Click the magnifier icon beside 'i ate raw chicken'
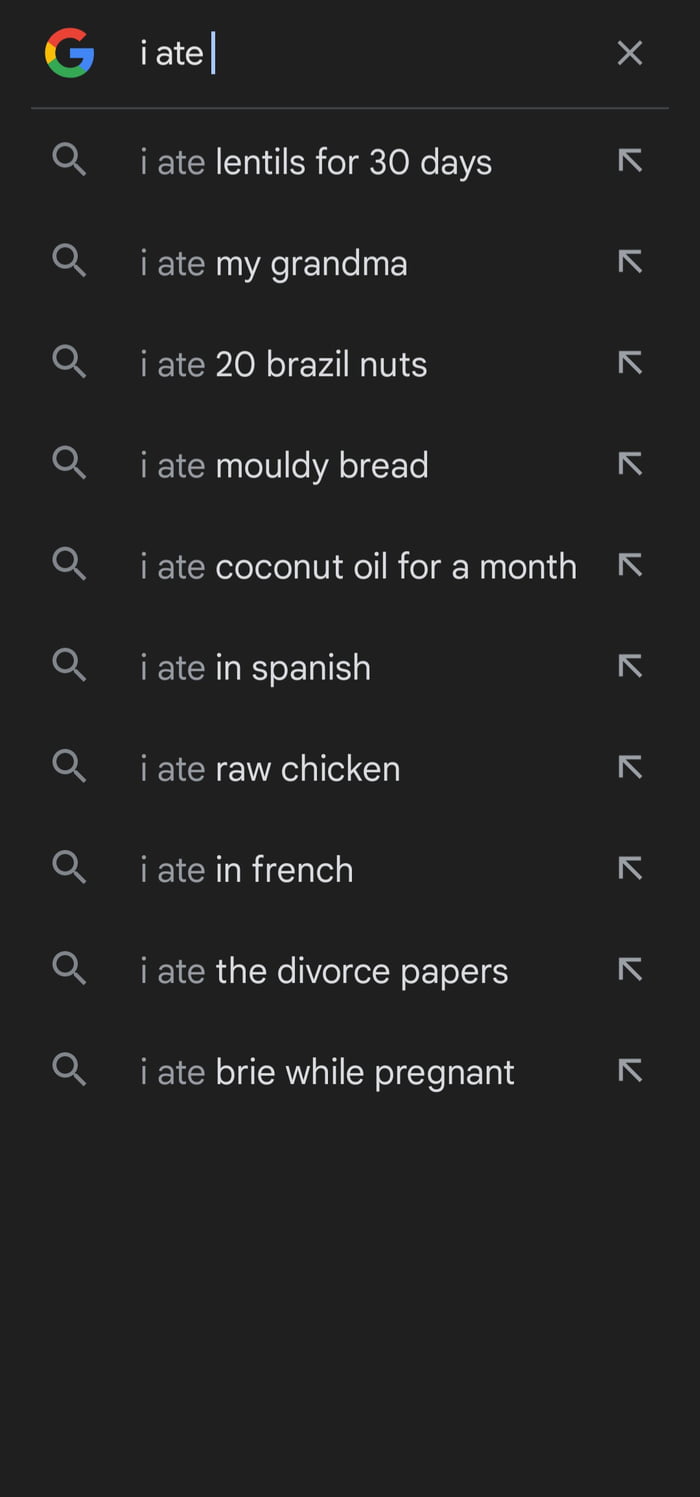 click(x=69, y=767)
